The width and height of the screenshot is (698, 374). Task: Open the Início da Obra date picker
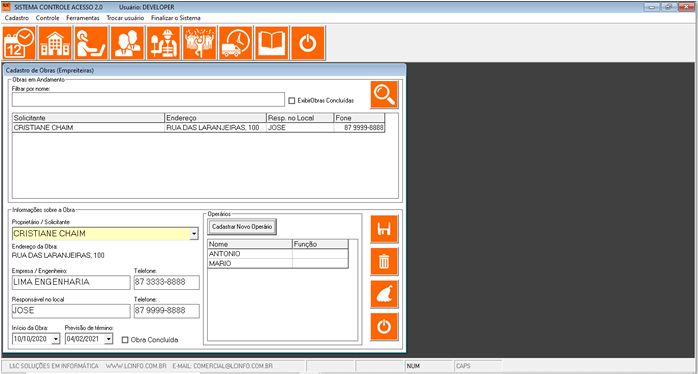pyautogui.click(x=56, y=339)
